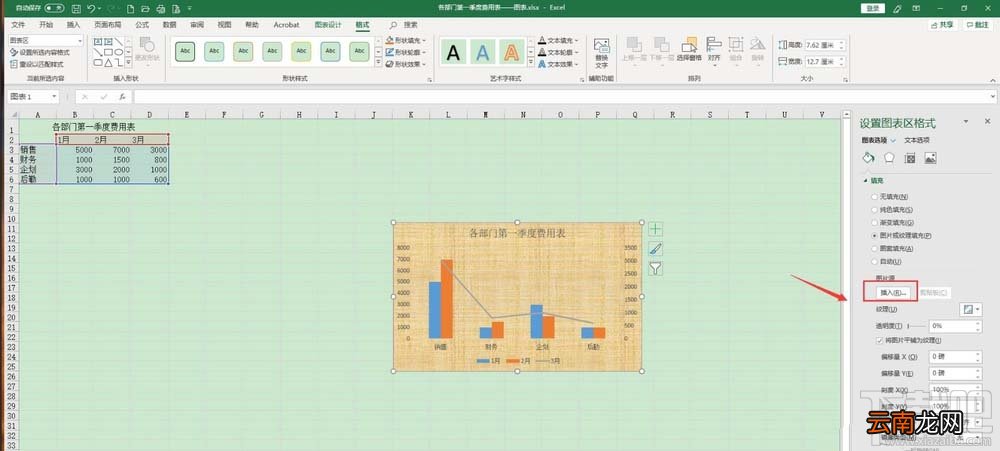Open the 文件 menu
The height and width of the screenshot is (451, 1000).
(x=18, y=25)
